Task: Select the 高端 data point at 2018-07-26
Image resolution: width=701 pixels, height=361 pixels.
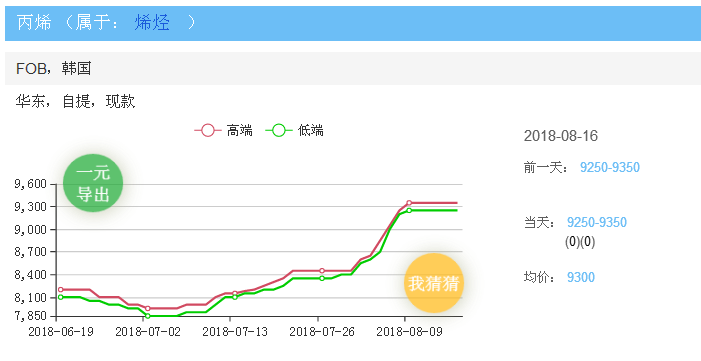Action: click(322, 271)
